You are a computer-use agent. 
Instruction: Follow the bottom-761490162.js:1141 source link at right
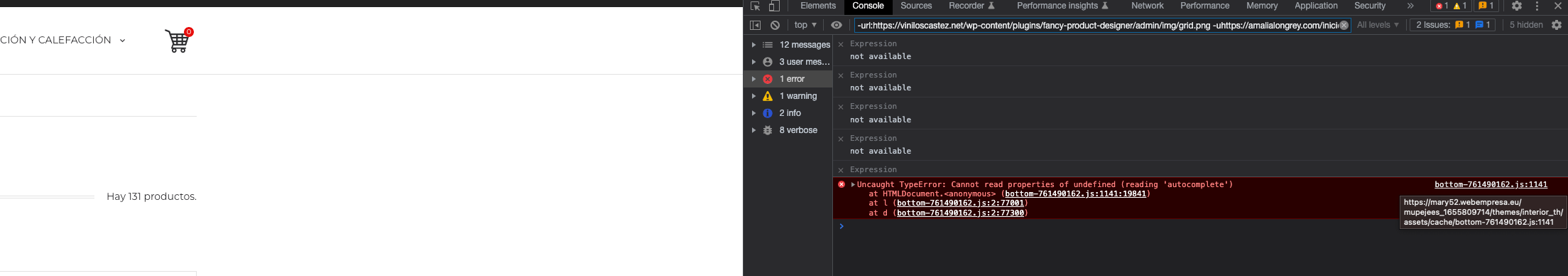pyautogui.click(x=1491, y=184)
